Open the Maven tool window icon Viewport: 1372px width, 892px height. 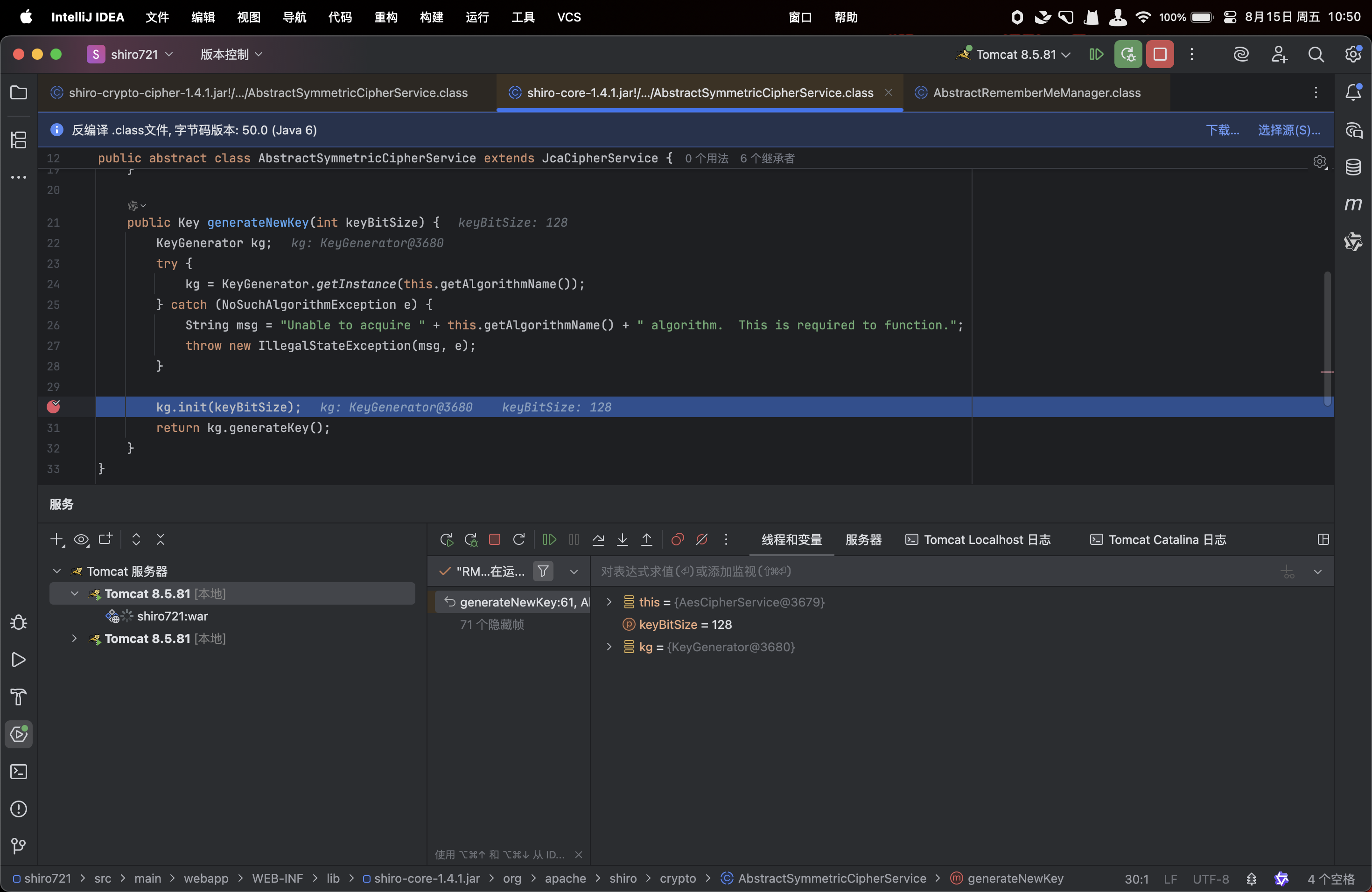pyautogui.click(x=1353, y=204)
